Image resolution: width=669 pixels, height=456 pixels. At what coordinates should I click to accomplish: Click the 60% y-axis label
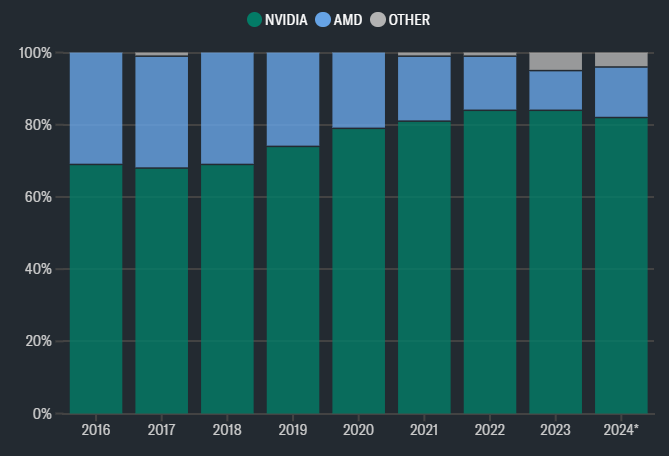point(39,197)
